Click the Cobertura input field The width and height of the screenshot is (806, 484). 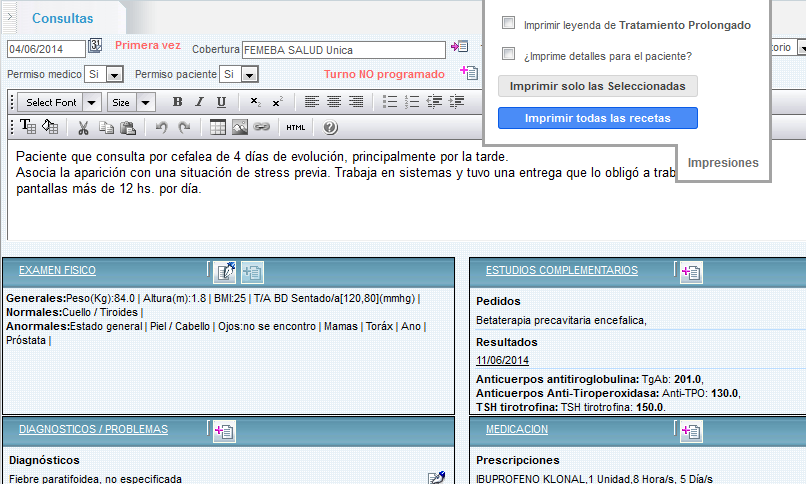[343, 49]
